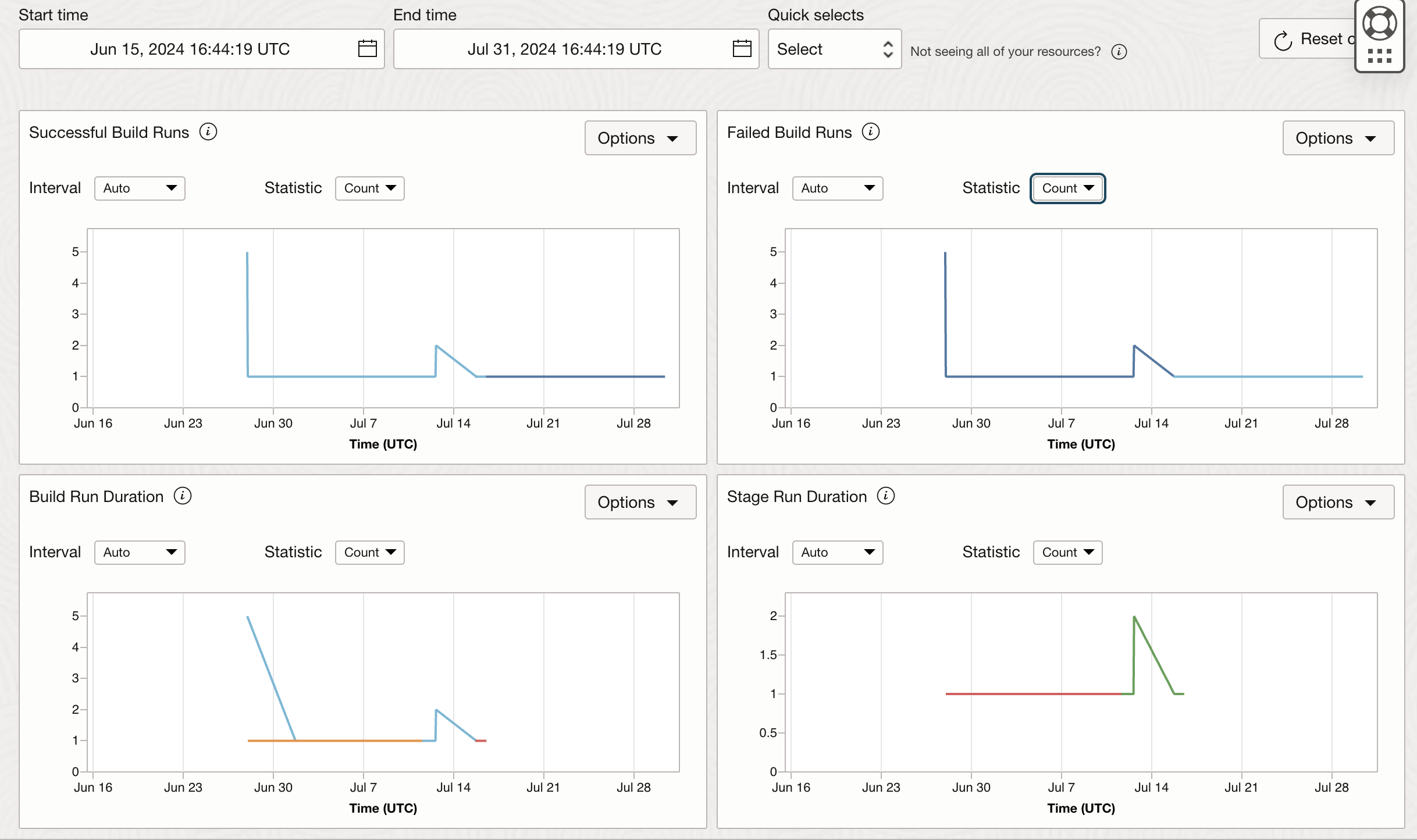Click the info icon beside Failed Build Runs
The width and height of the screenshot is (1417, 840).
870,132
